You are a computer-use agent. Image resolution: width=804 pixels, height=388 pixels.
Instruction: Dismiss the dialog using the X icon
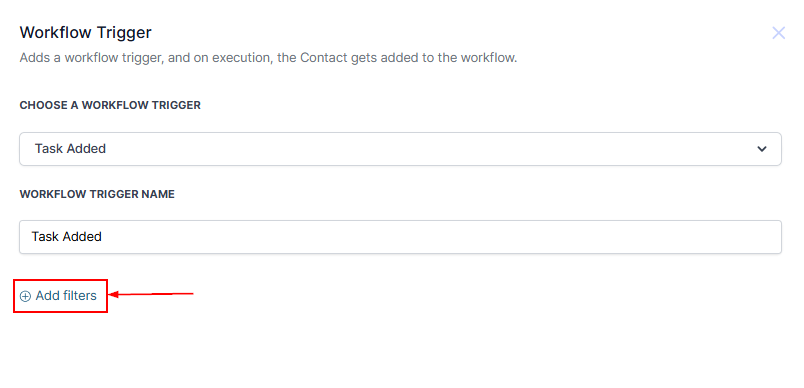778,33
